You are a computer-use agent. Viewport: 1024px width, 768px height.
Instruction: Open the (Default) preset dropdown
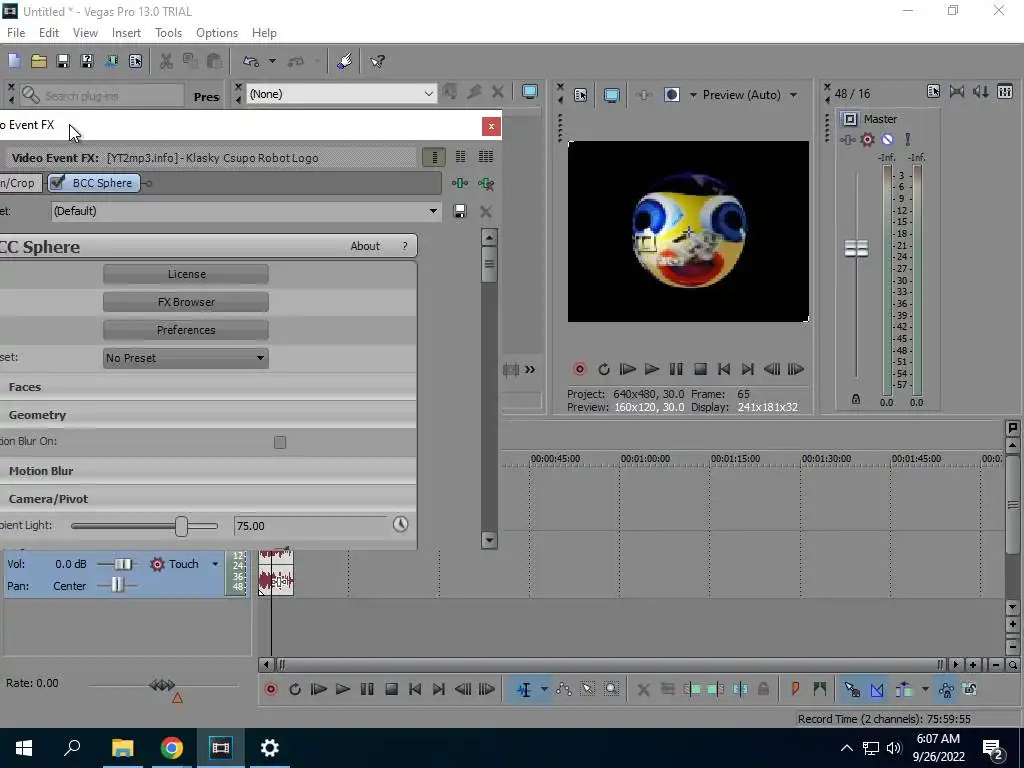(x=433, y=211)
